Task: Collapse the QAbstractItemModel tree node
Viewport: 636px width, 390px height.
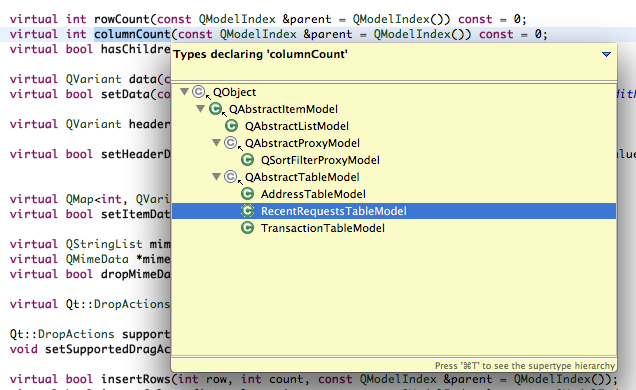Action: coord(200,109)
